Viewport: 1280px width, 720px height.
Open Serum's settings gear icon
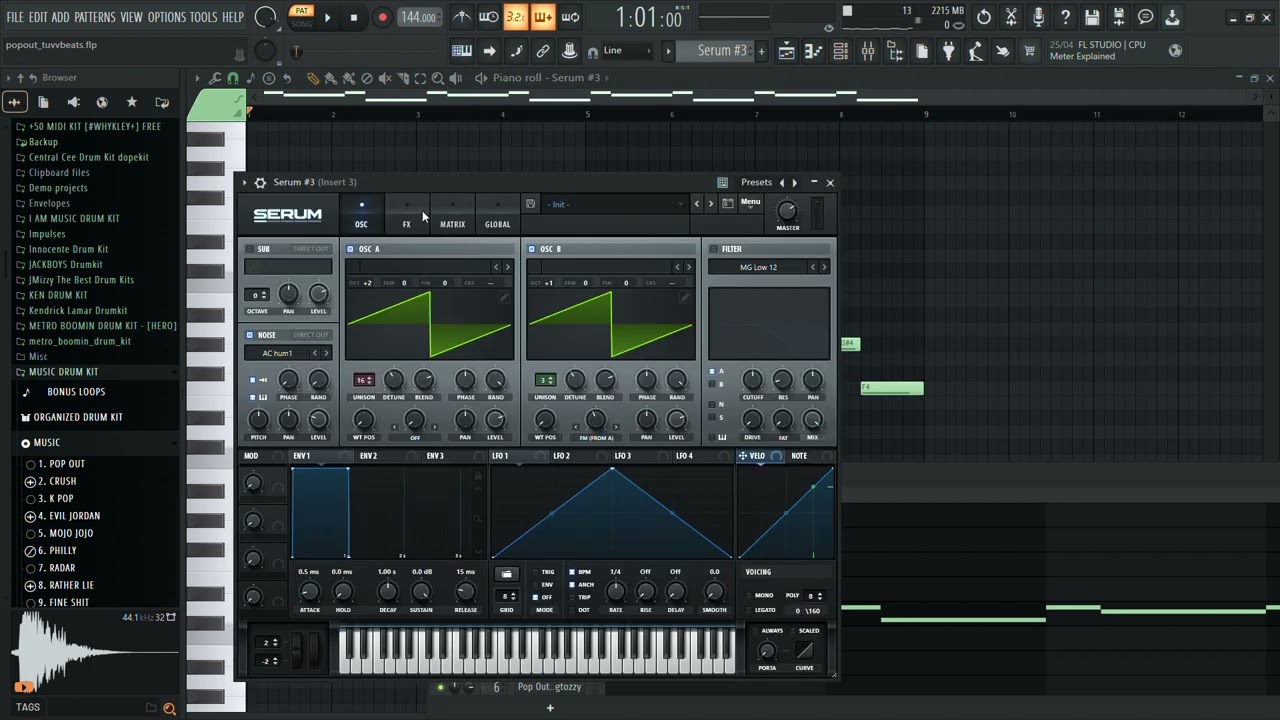click(x=260, y=182)
